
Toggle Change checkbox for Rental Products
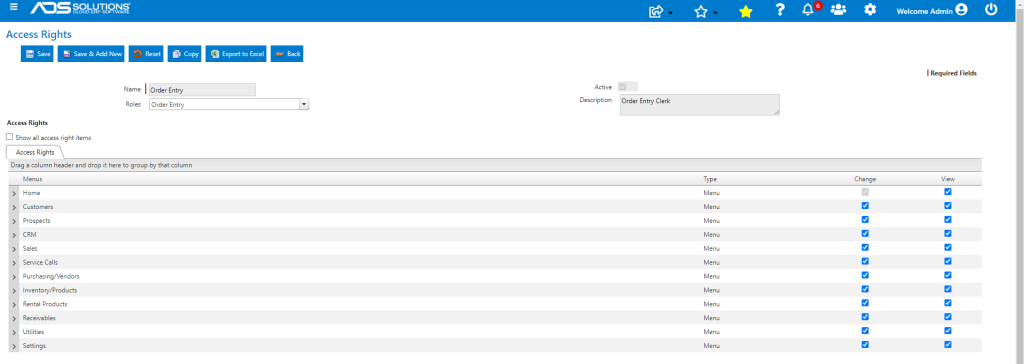click(865, 303)
